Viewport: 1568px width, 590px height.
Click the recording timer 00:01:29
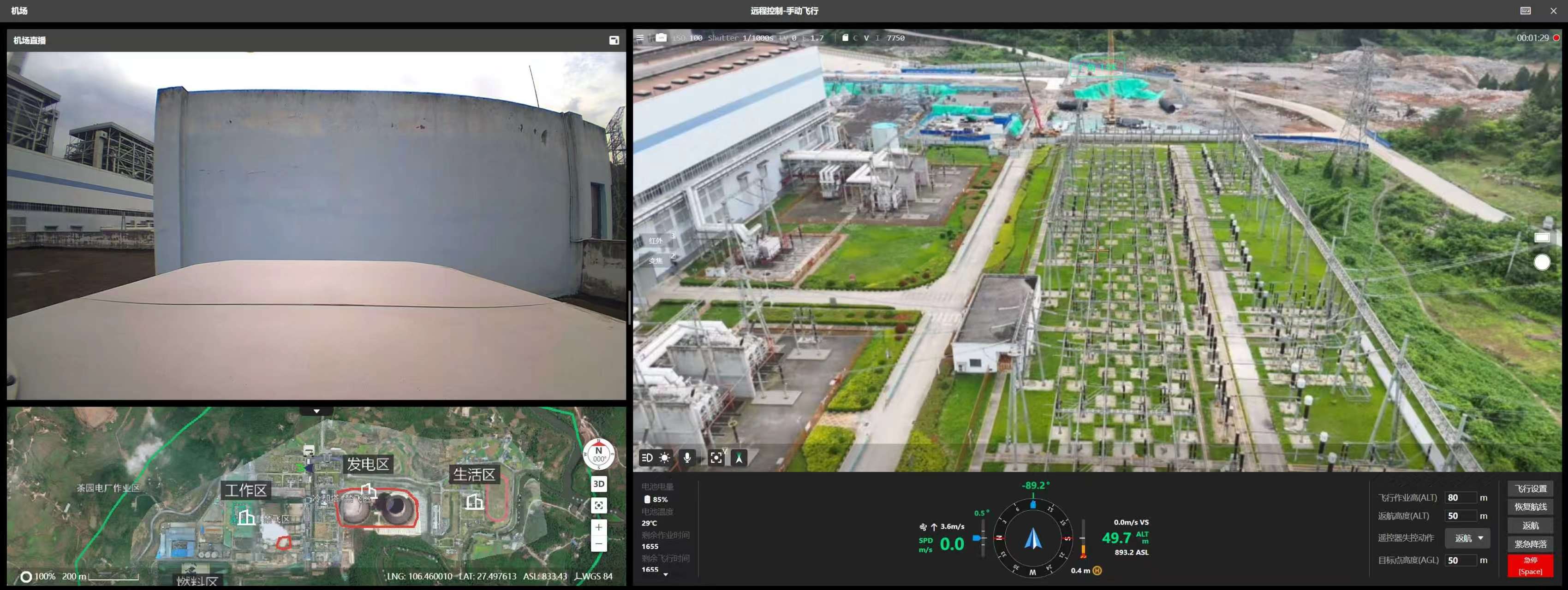(1532, 38)
